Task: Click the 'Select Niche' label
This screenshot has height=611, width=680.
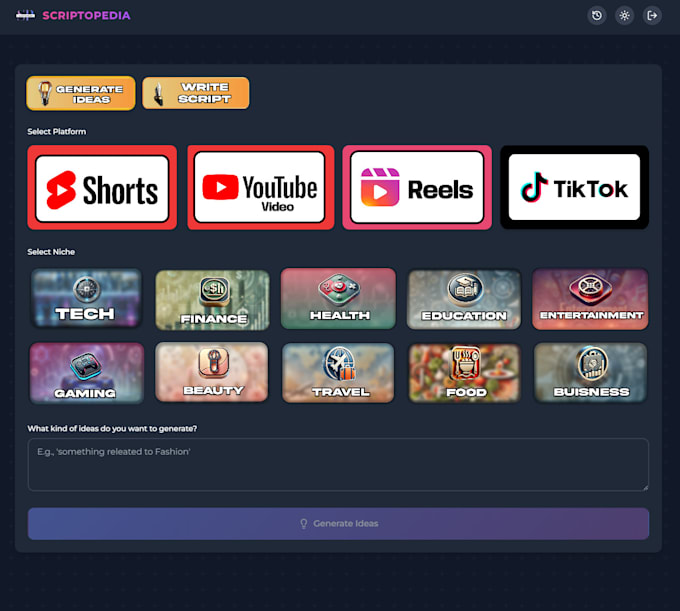Action: click(51, 252)
